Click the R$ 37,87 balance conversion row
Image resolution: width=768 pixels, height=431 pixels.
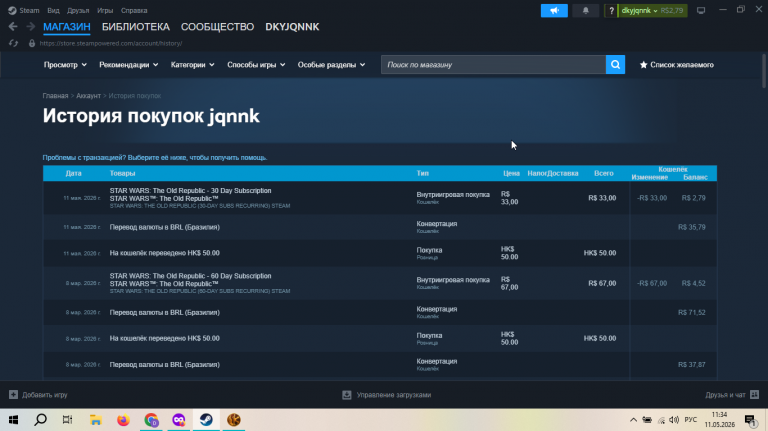coord(380,364)
